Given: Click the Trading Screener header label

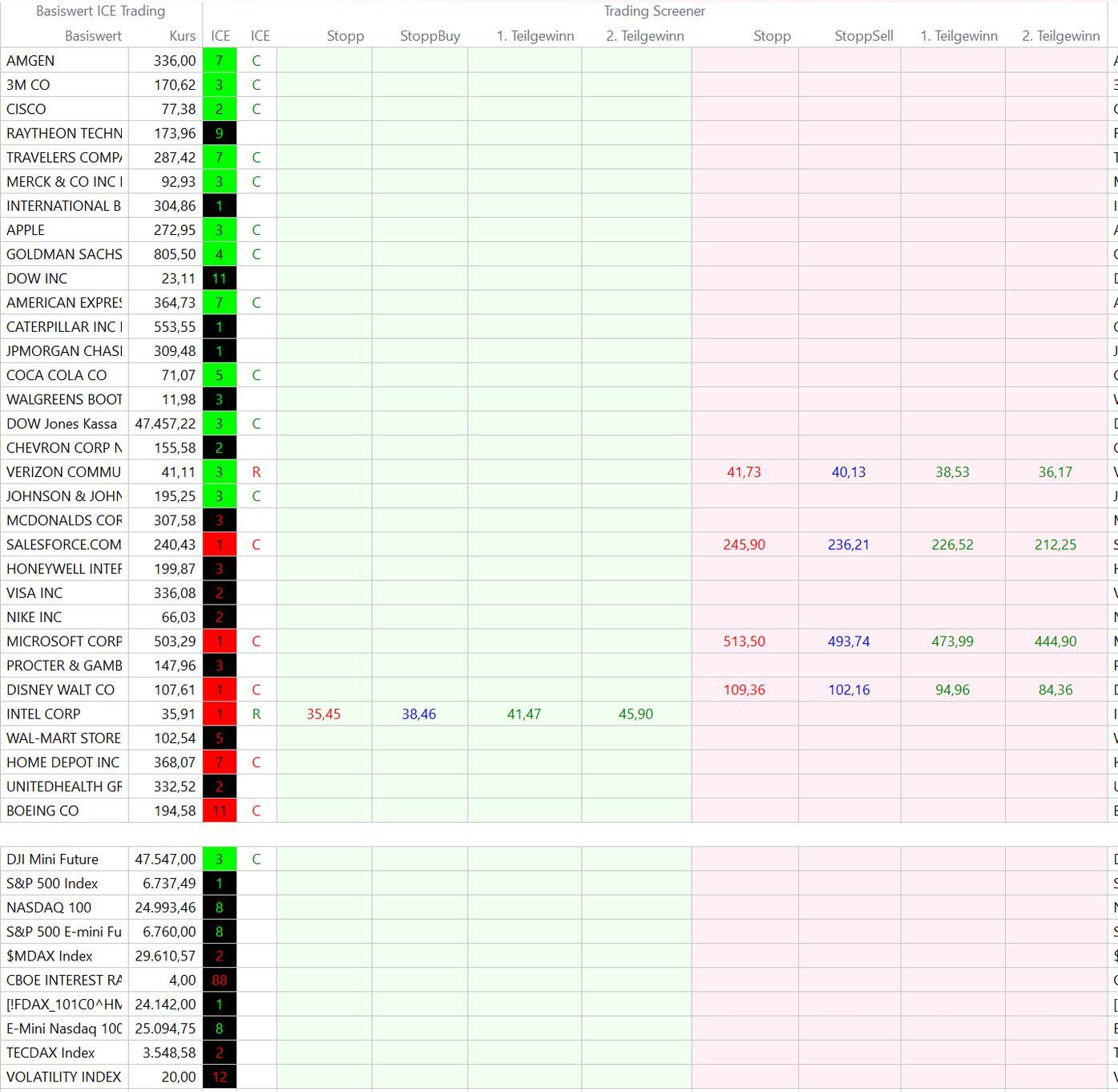Looking at the screenshot, I should coord(654,11).
